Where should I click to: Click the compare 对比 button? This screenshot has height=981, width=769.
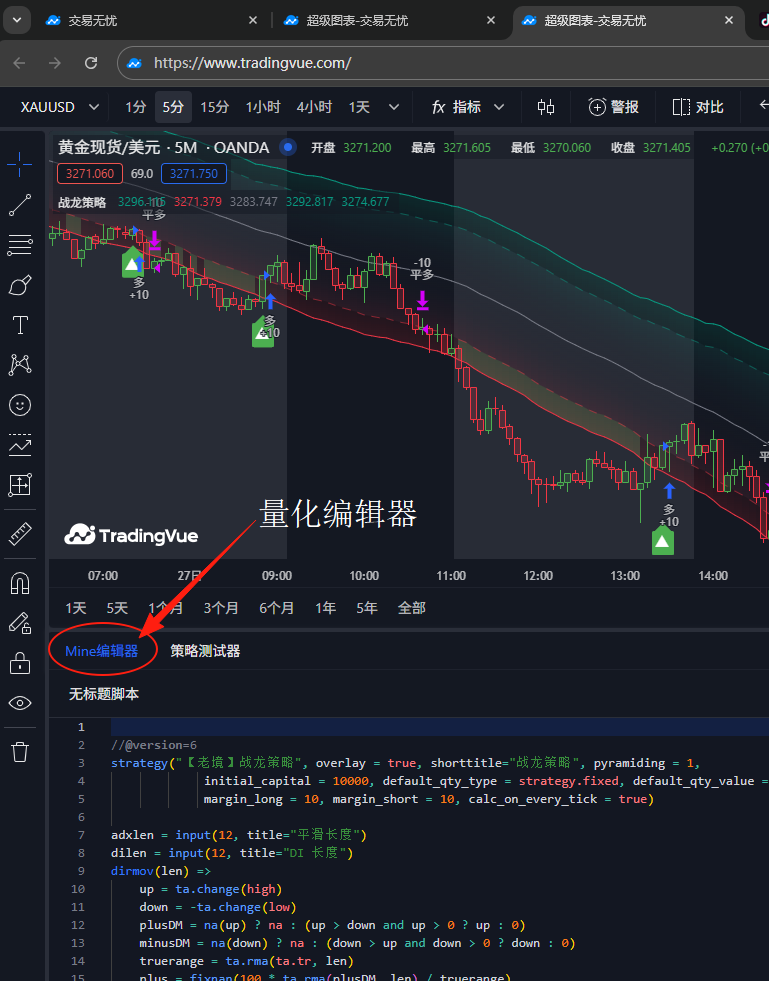click(698, 107)
